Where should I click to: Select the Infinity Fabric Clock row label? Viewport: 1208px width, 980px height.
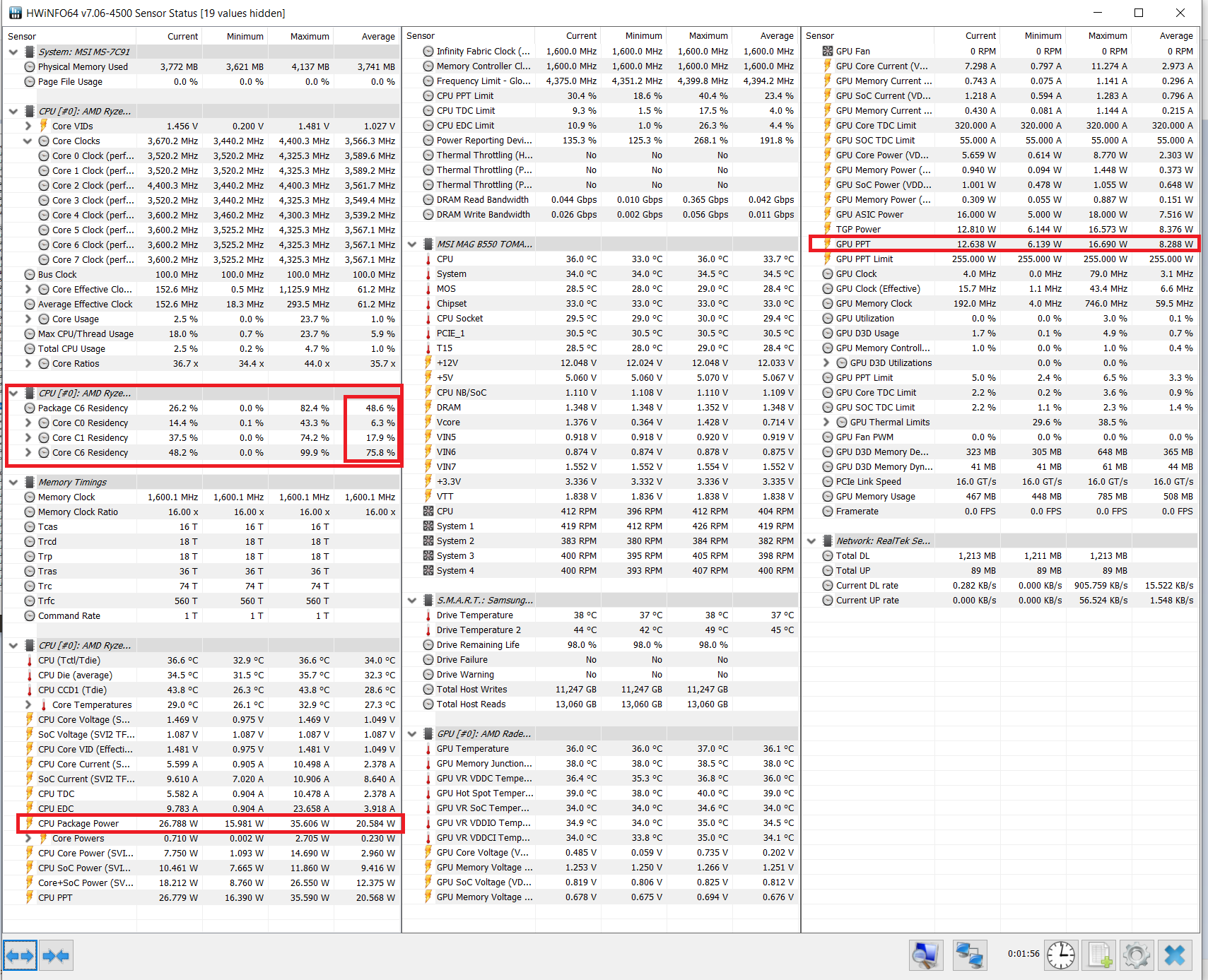point(483,51)
